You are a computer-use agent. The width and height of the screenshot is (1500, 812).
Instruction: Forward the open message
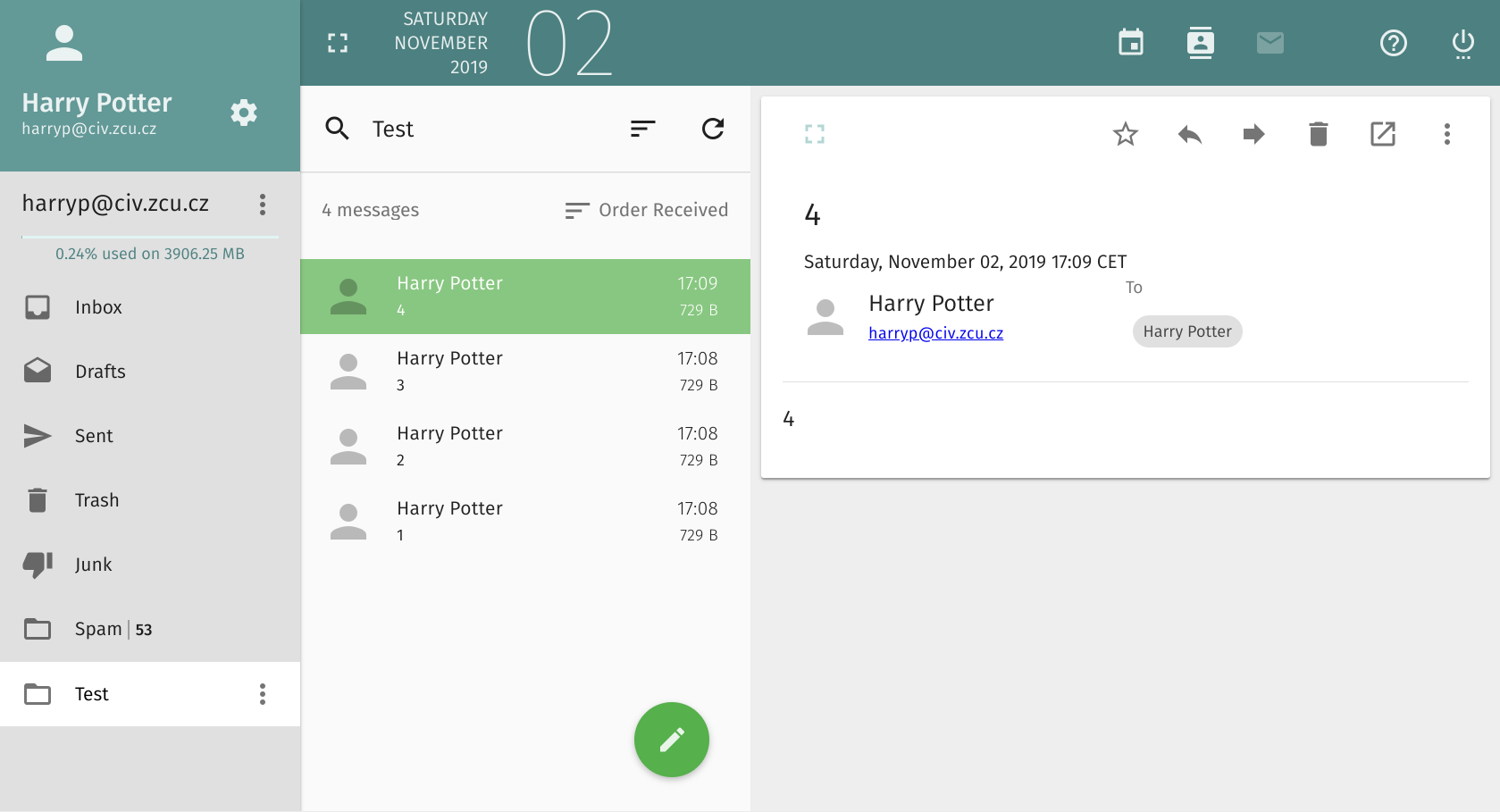pyautogui.click(x=1253, y=135)
